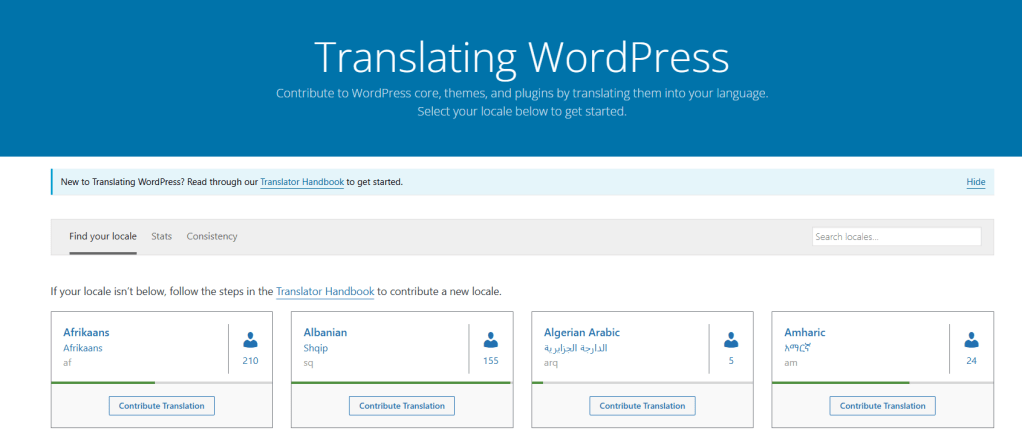The height and width of the screenshot is (442, 1022).
Task: Click the Algerian Arabic translation progress bar
Action: [x=642, y=383]
